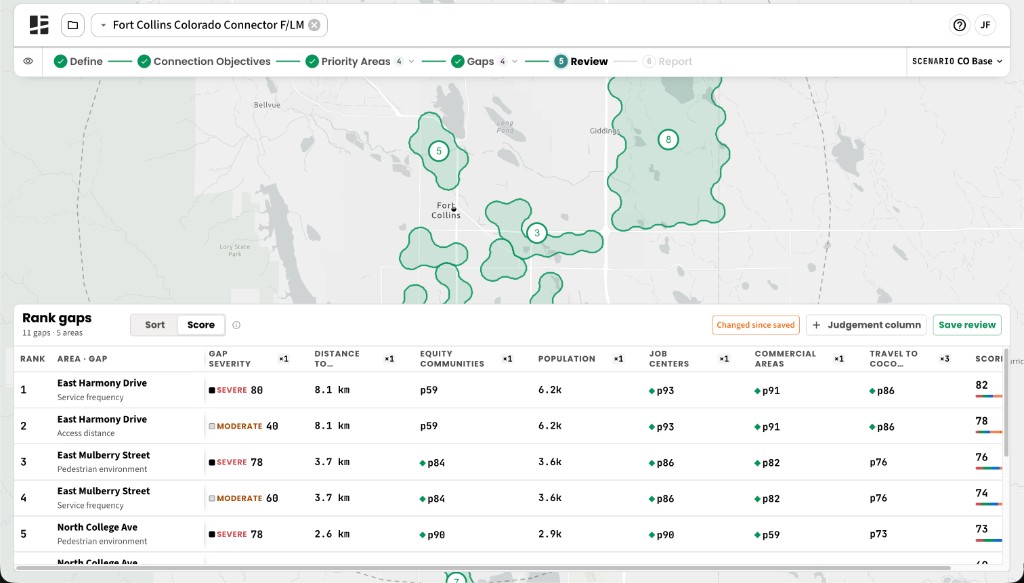
Task: Clear Fort Collins Colorado Connector project chip
Action: [x=314, y=25]
